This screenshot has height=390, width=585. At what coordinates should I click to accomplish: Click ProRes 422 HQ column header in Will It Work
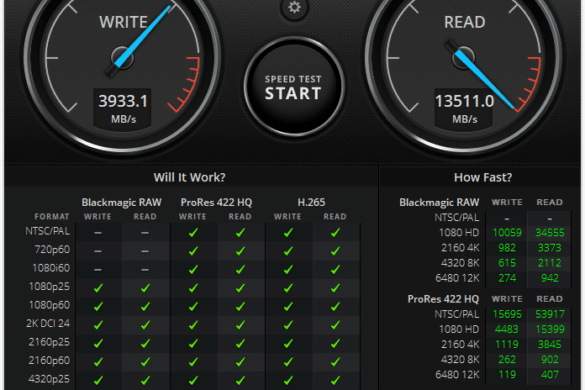[216, 202]
